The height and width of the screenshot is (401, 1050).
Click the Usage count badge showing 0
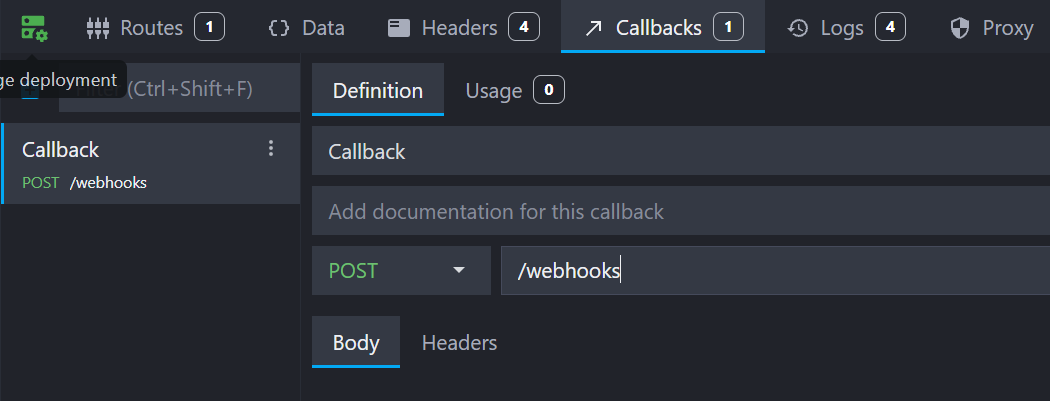click(x=548, y=91)
